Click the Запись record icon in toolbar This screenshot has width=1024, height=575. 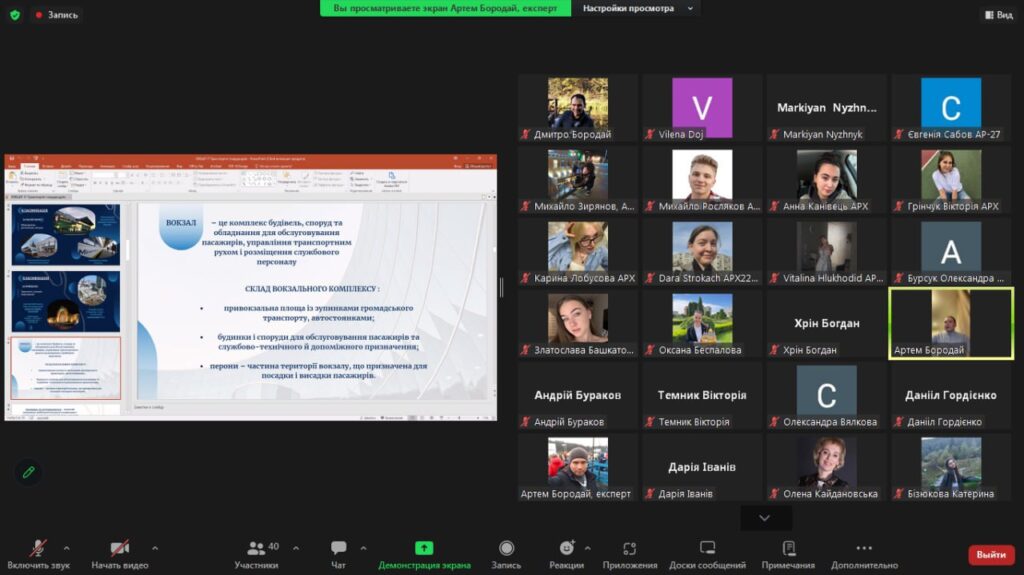(506, 553)
